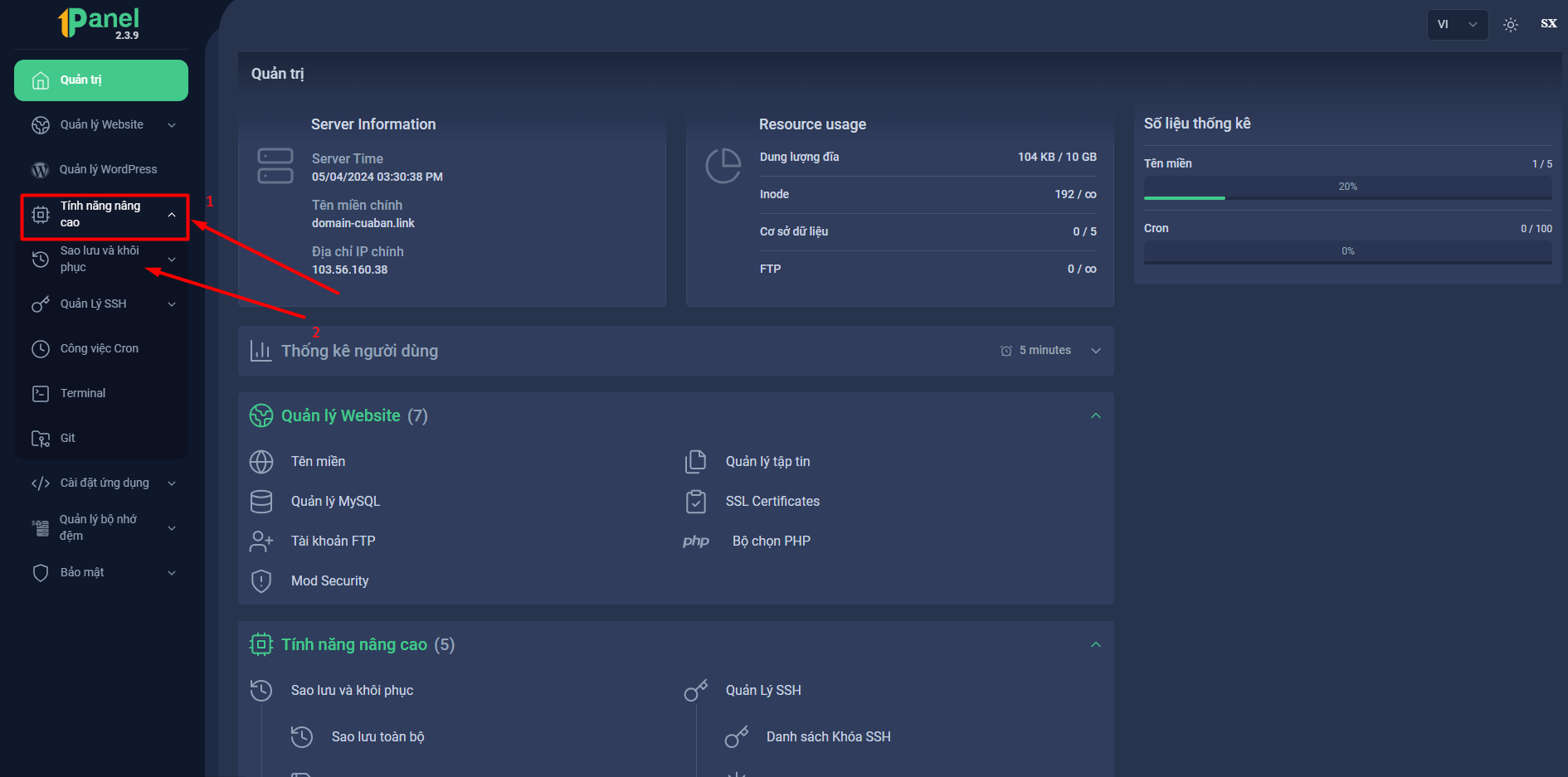The image size is (1568, 777).
Task: Expand Sao lưu và khôi phục sidebar chevron
Action: 172,260
